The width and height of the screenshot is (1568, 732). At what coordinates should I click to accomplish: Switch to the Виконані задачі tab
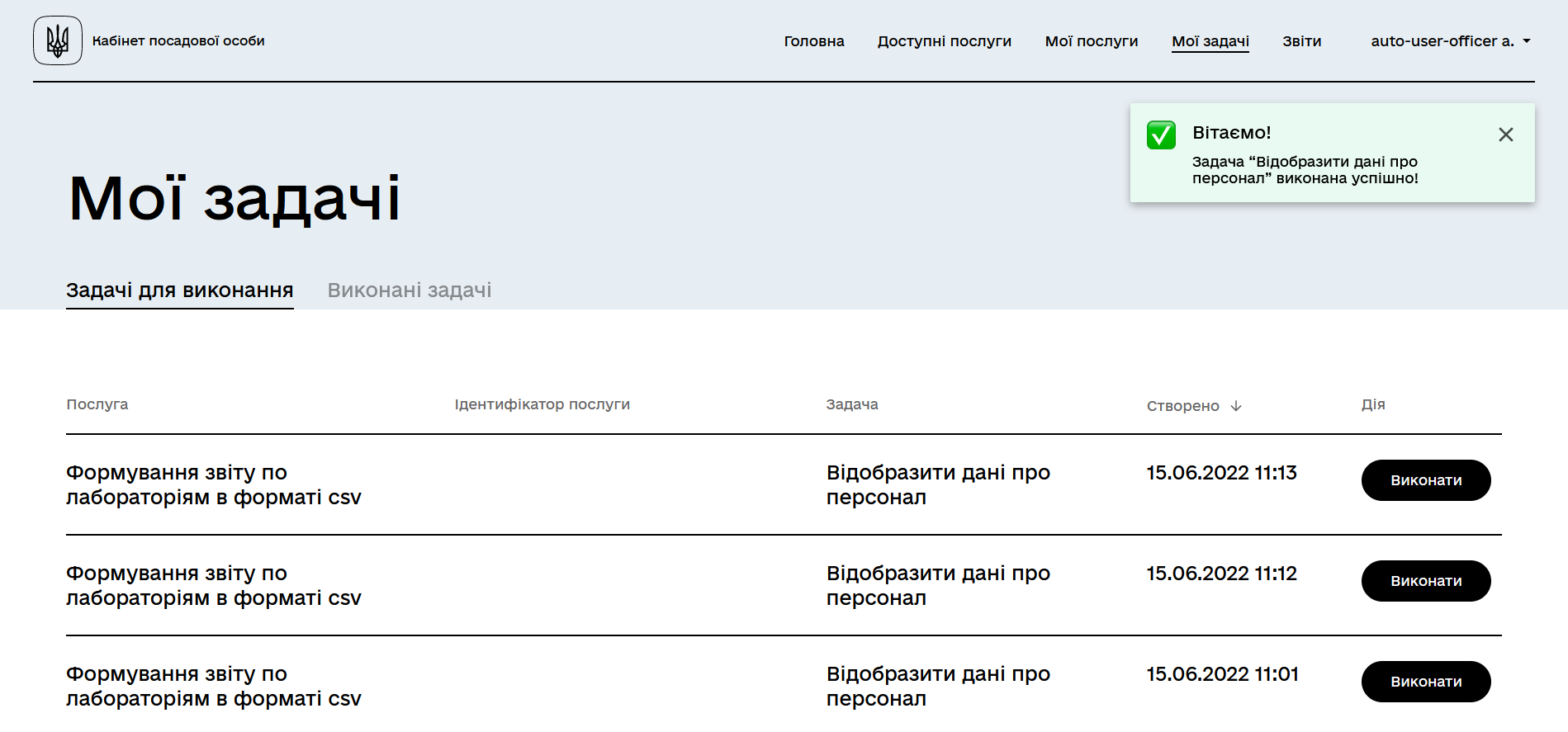[x=410, y=290]
